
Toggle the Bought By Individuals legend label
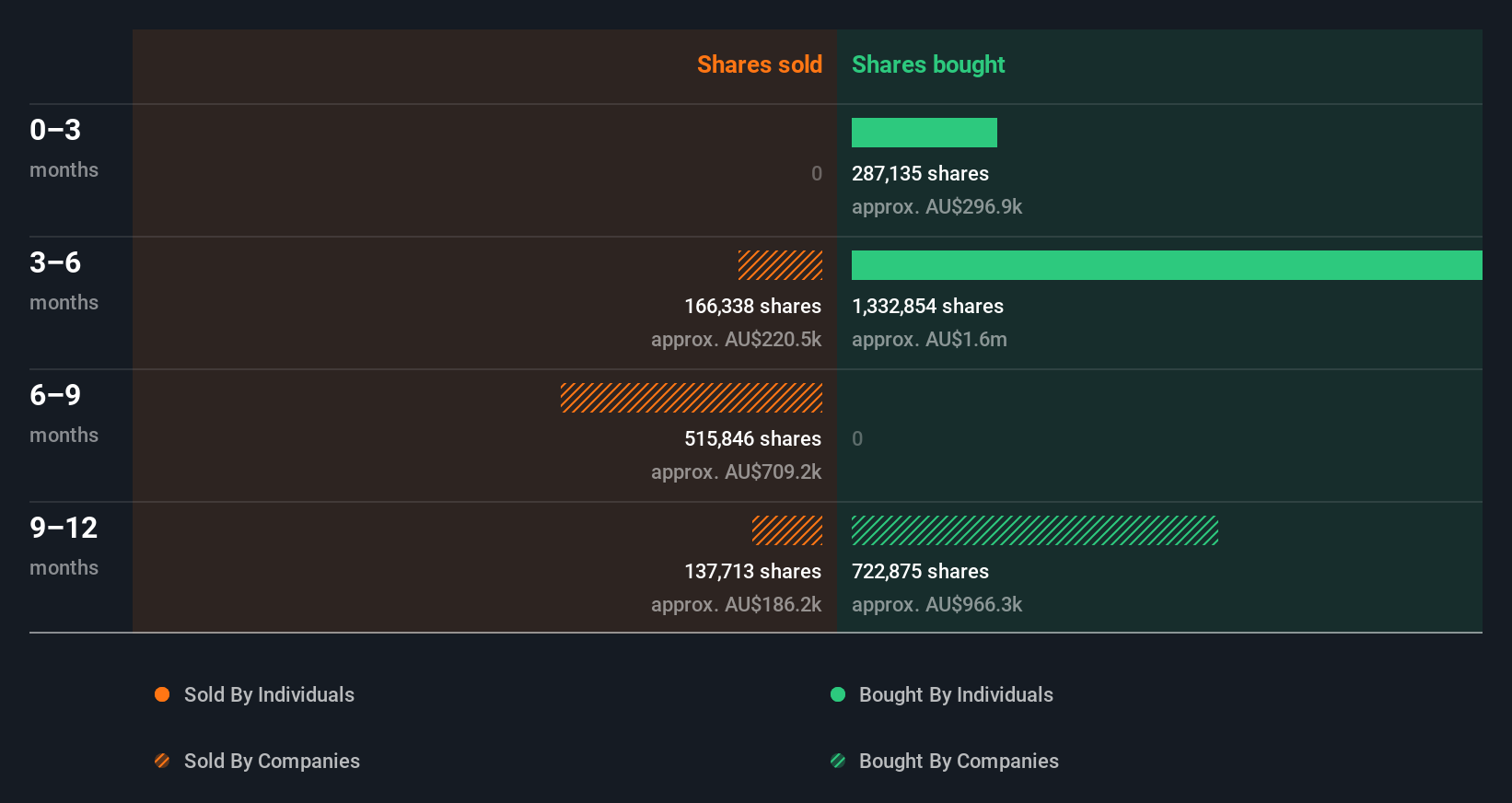[x=956, y=694]
